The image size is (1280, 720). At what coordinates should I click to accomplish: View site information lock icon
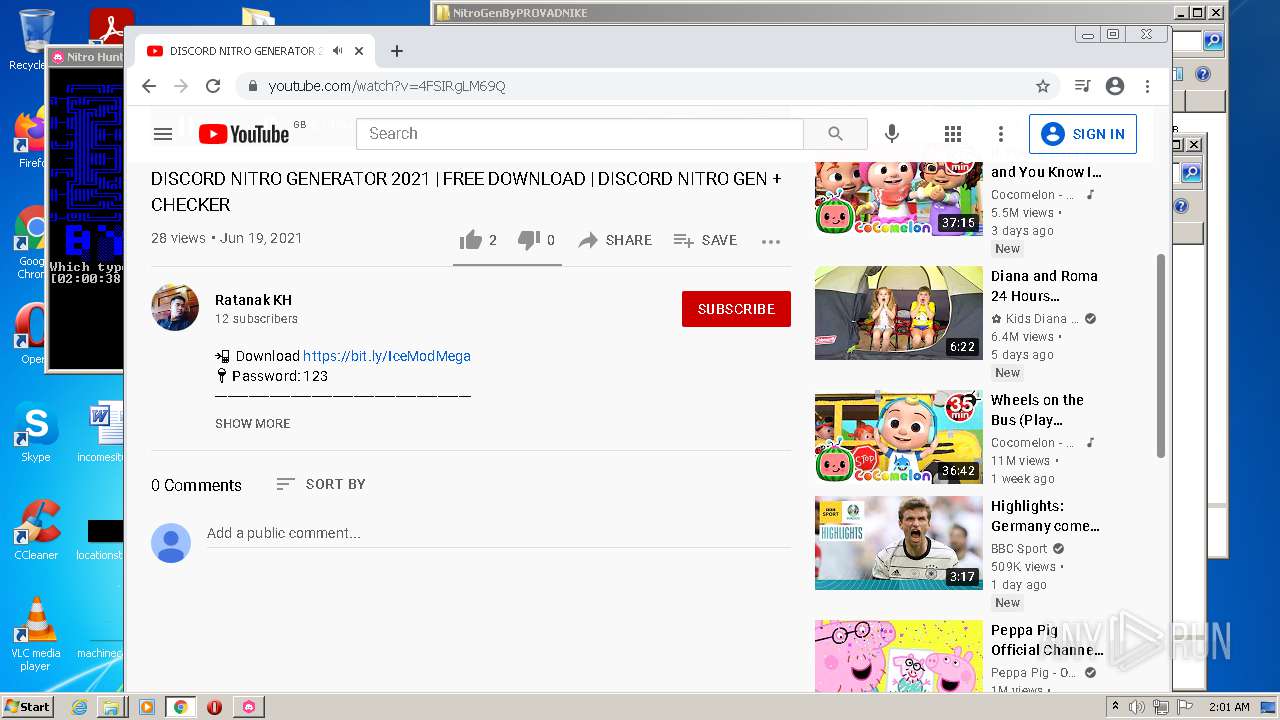point(253,86)
